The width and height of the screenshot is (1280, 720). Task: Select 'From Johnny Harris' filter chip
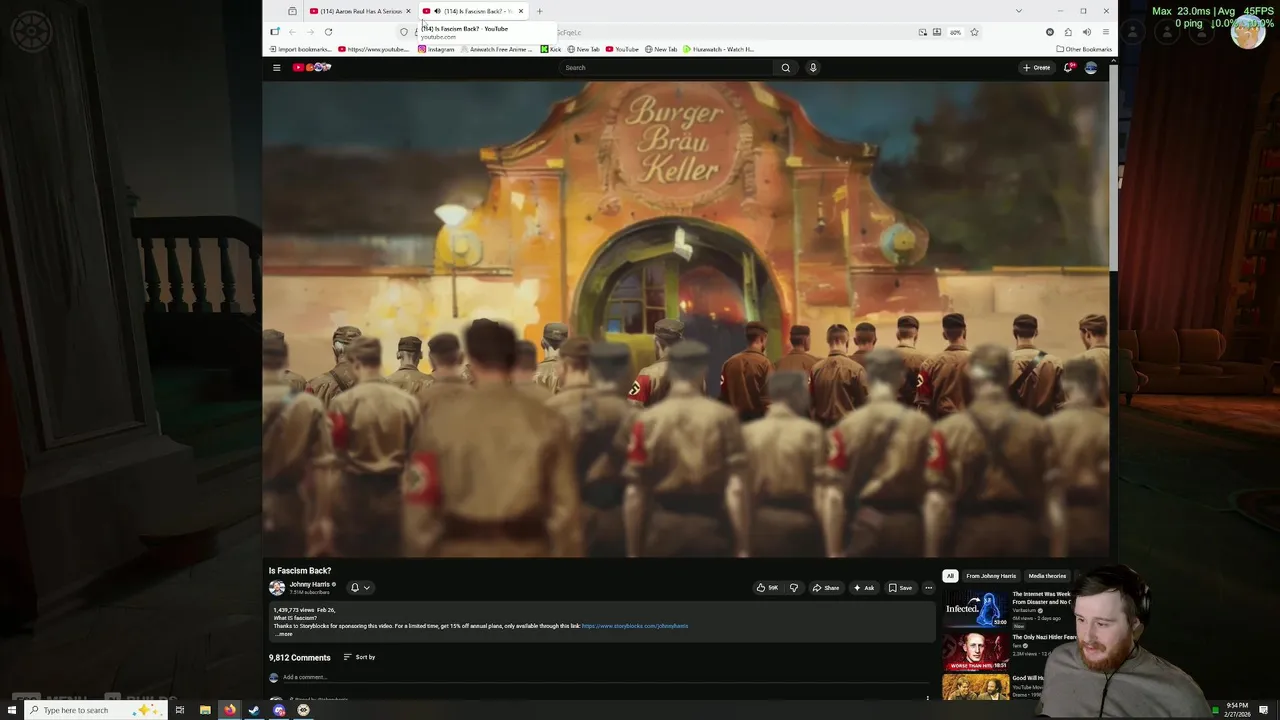click(x=991, y=576)
